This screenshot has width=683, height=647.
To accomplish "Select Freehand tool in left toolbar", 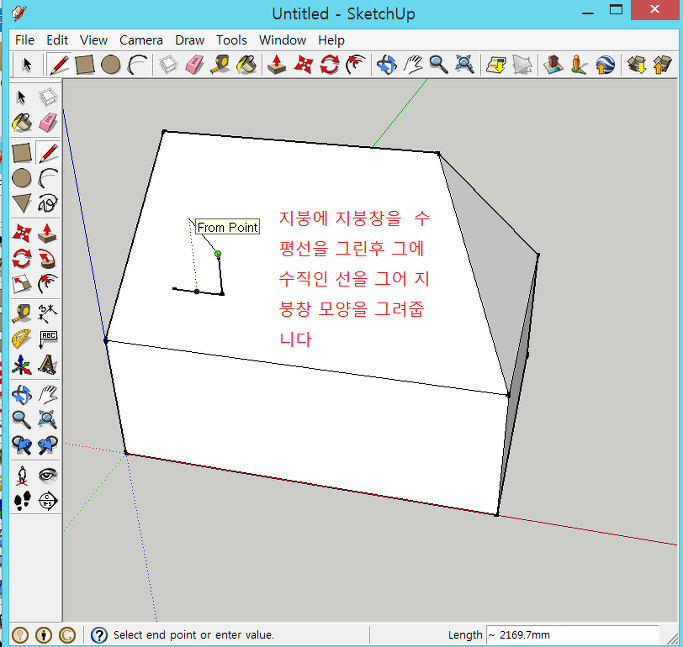I will click(47, 203).
